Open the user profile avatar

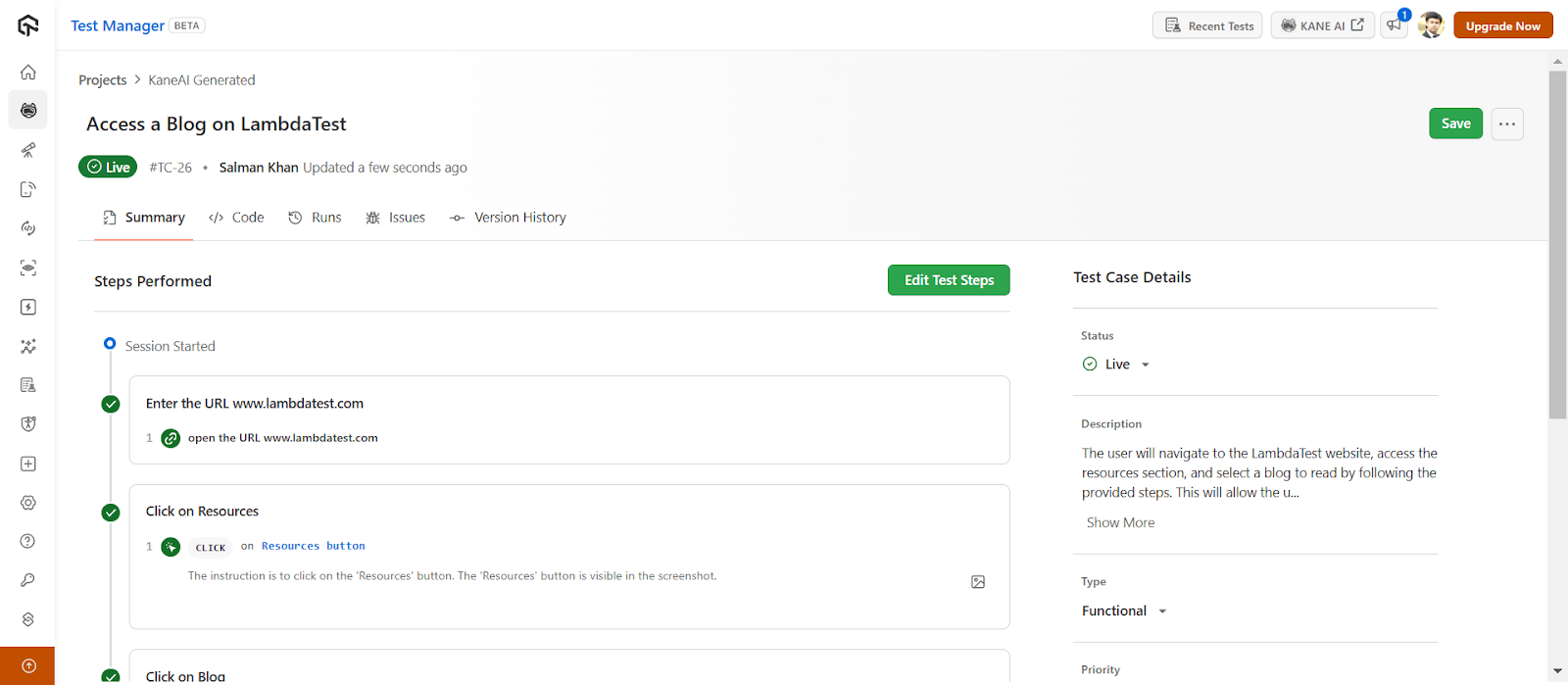point(1431,25)
